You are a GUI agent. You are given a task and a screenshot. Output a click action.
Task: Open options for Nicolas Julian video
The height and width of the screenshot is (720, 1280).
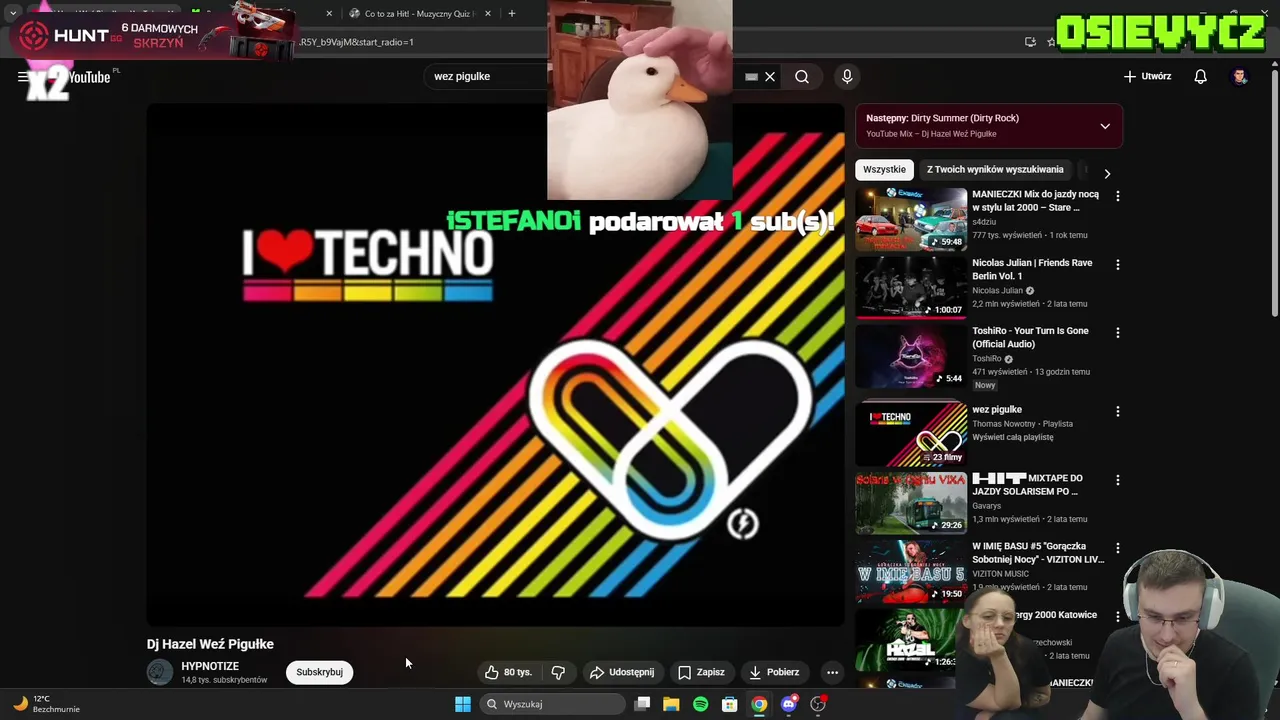point(1118,264)
